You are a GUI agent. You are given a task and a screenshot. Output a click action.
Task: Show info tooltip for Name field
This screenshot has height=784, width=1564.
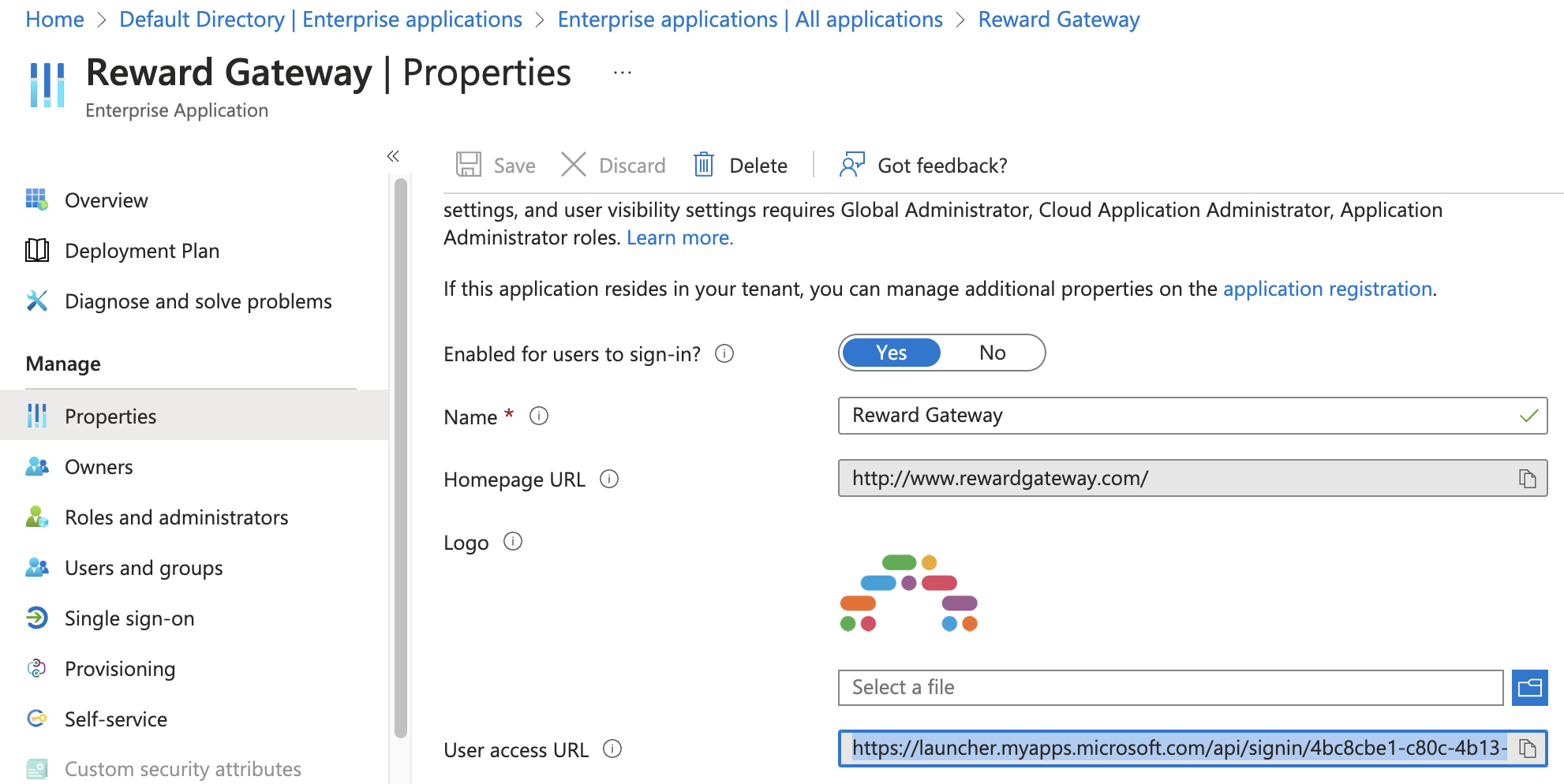pyautogui.click(x=539, y=416)
